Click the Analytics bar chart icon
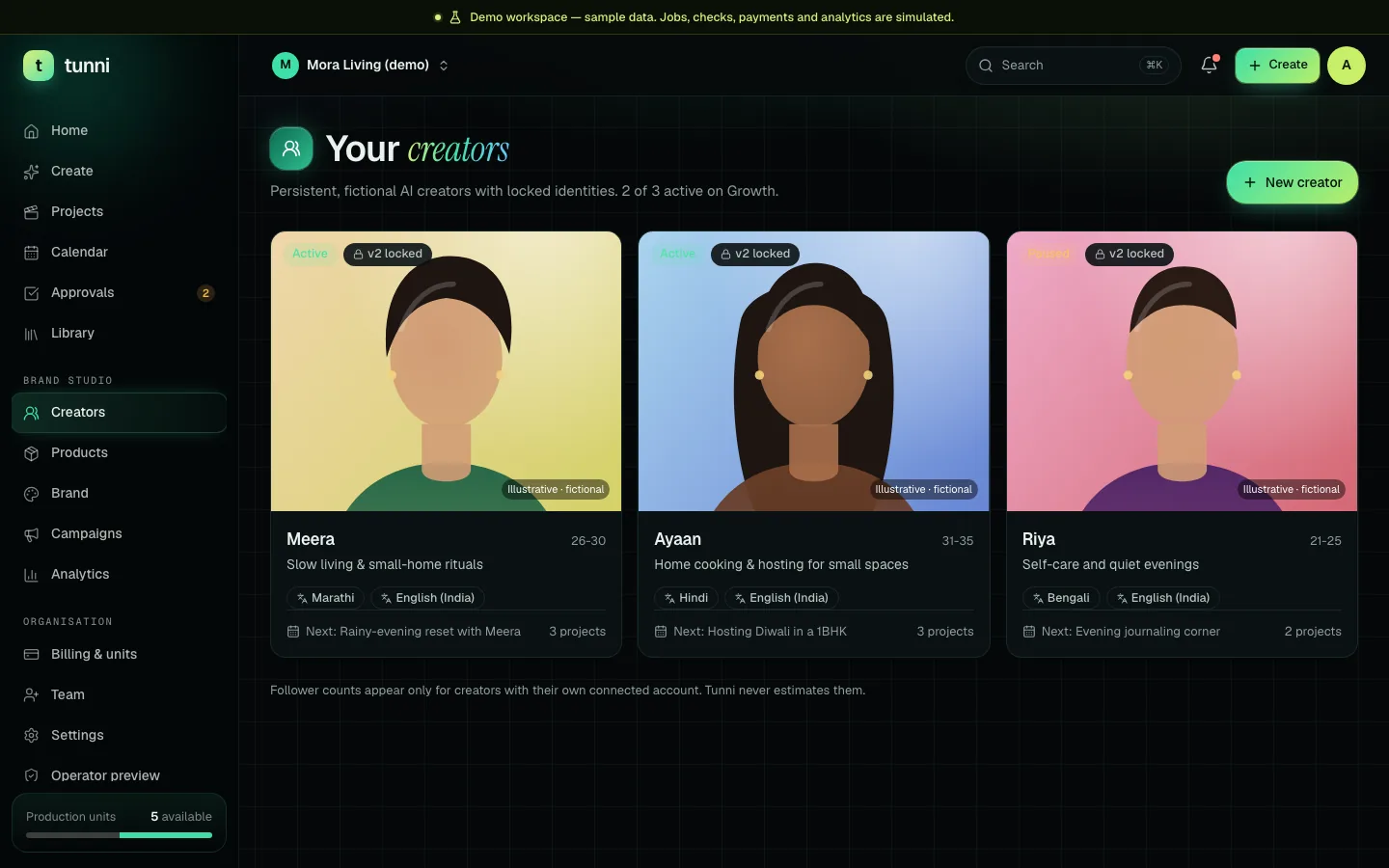The height and width of the screenshot is (868, 1389). tap(32, 575)
